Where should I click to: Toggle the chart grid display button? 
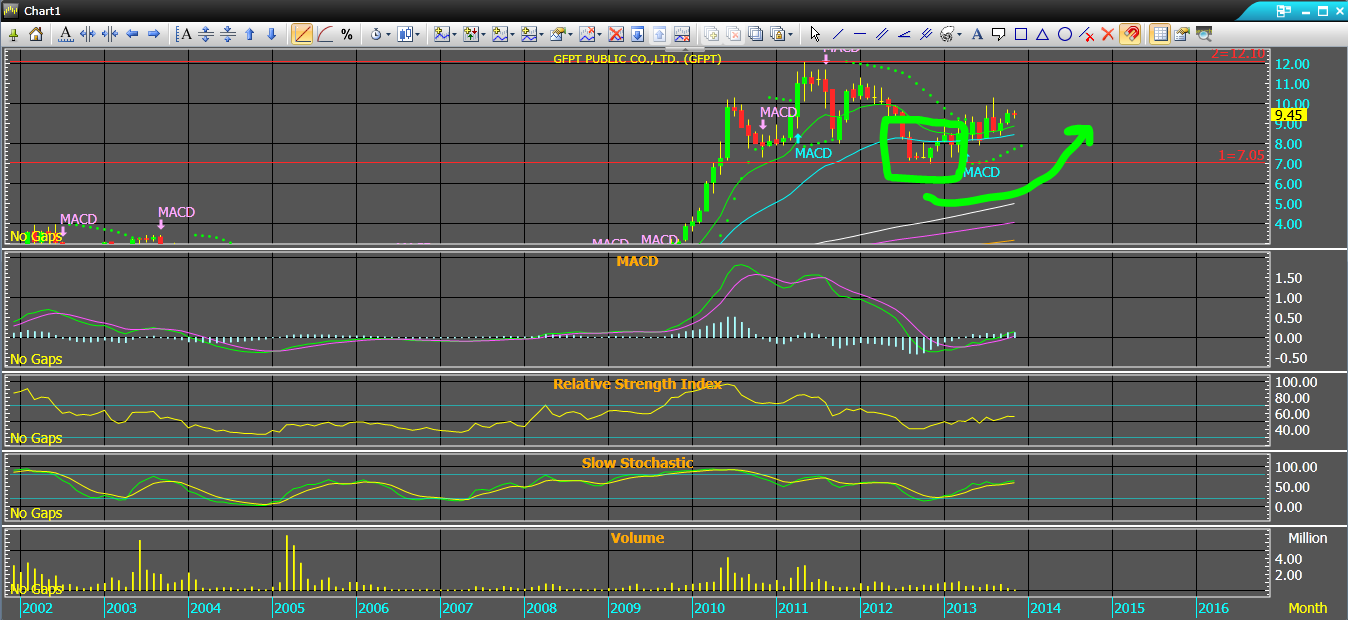pos(1160,34)
